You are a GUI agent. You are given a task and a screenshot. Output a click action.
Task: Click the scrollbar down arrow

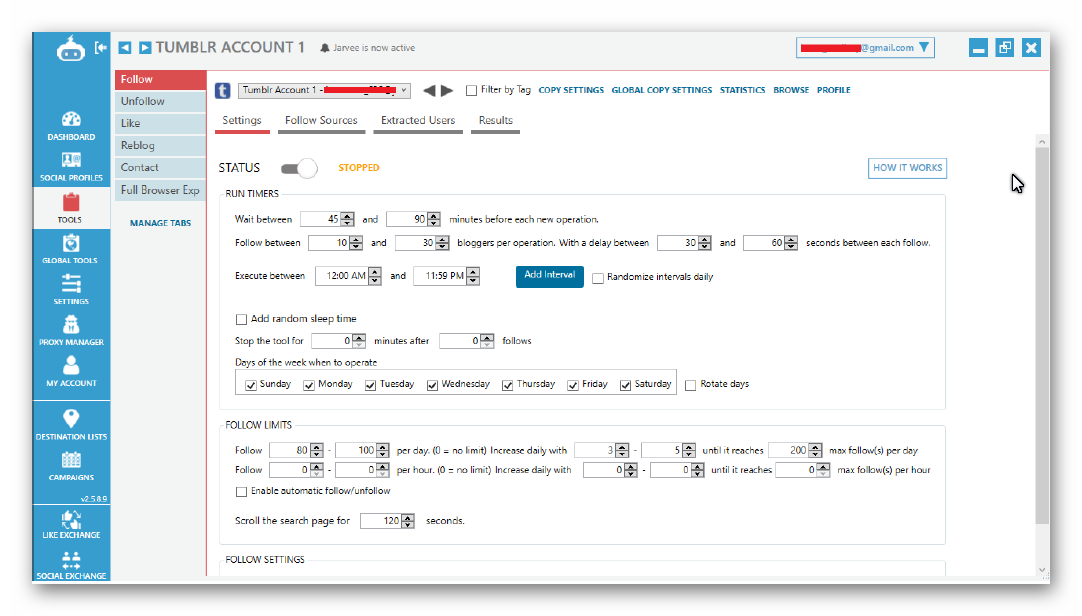(1042, 570)
